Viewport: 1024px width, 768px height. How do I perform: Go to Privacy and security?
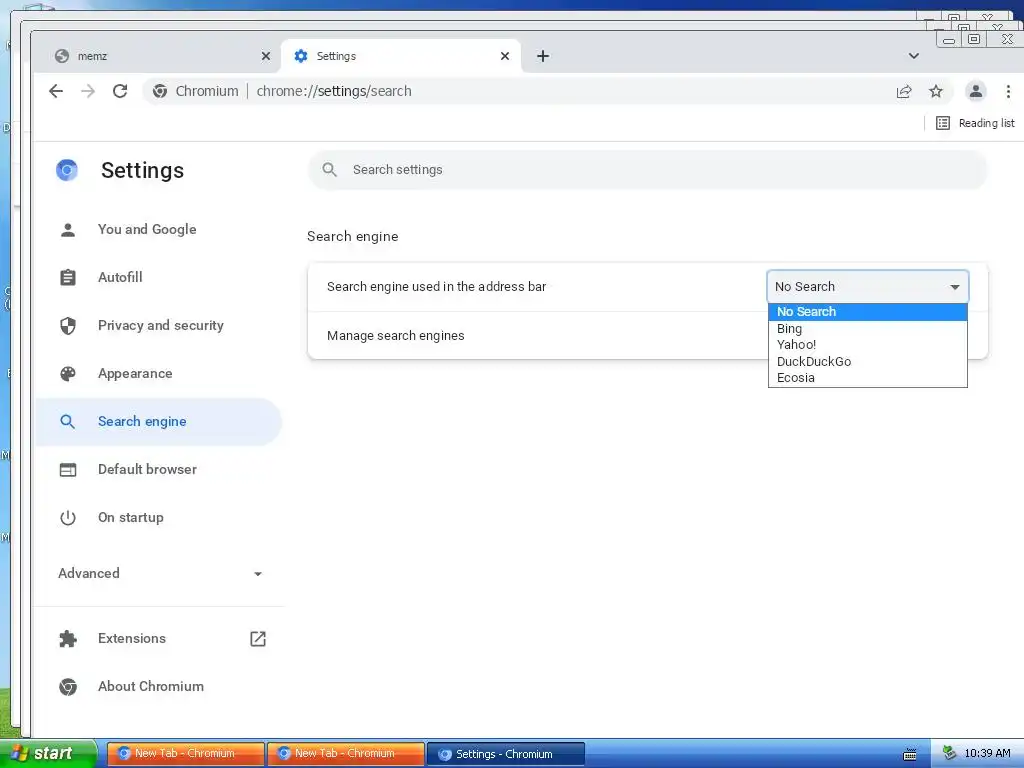pyautogui.click(x=159, y=325)
